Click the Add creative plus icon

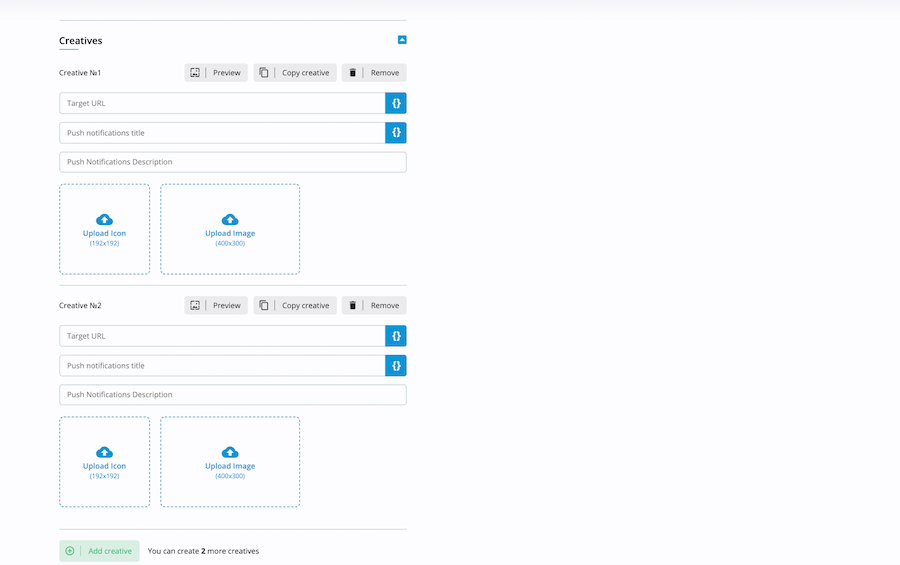[x=69, y=551]
